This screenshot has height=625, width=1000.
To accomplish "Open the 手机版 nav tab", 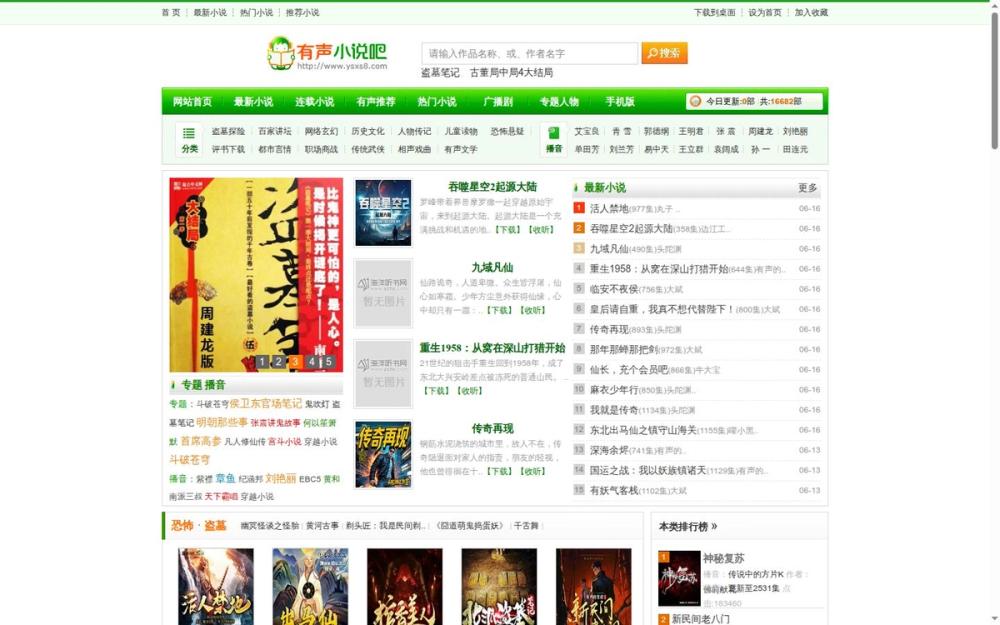I will pos(620,101).
